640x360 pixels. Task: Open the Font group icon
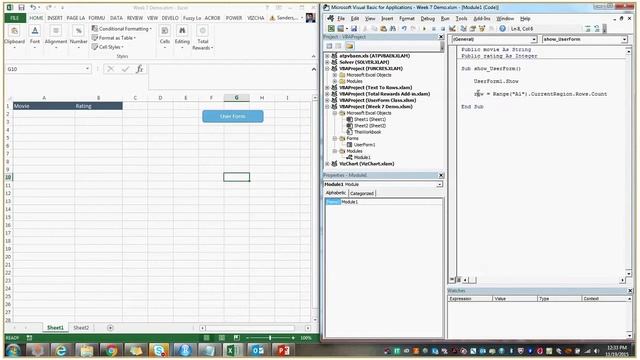pyautogui.click(x=35, y=31)
